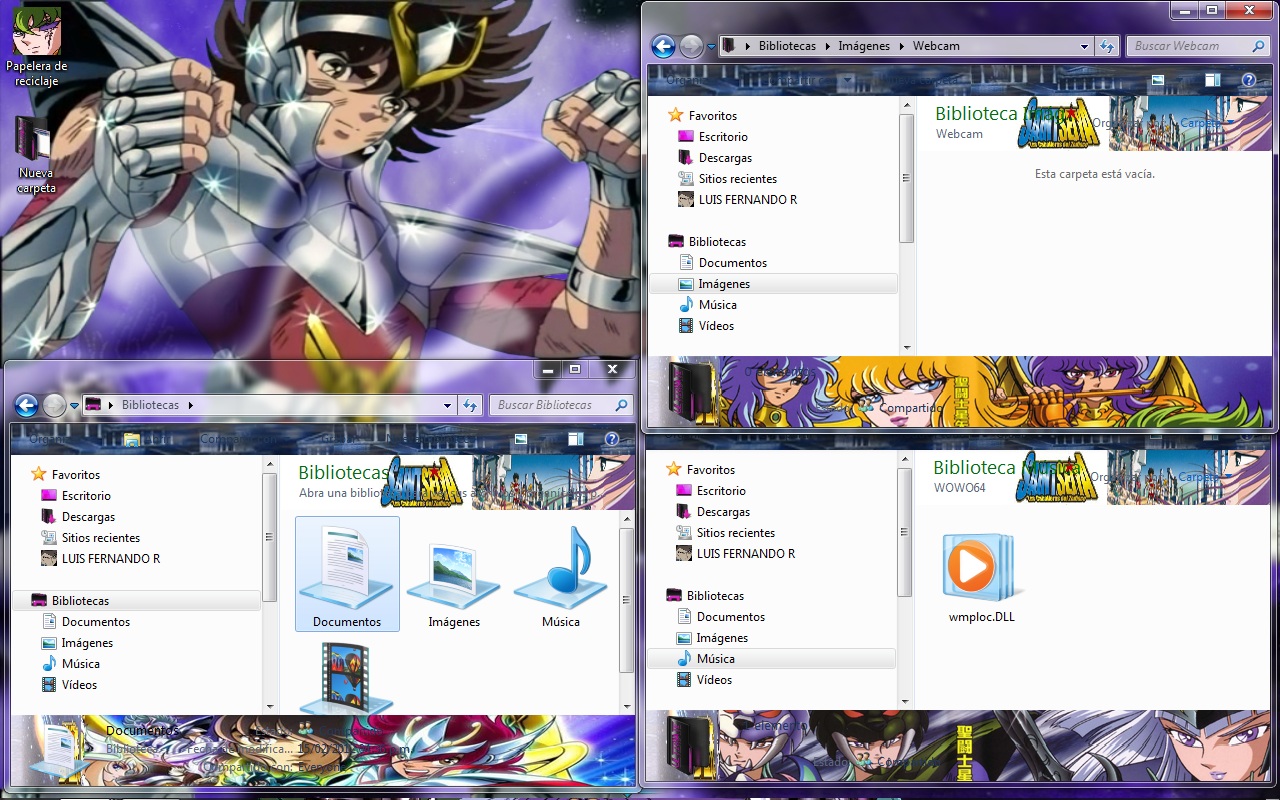Refresh the Bibliotecas window

(x=470, y=405)
